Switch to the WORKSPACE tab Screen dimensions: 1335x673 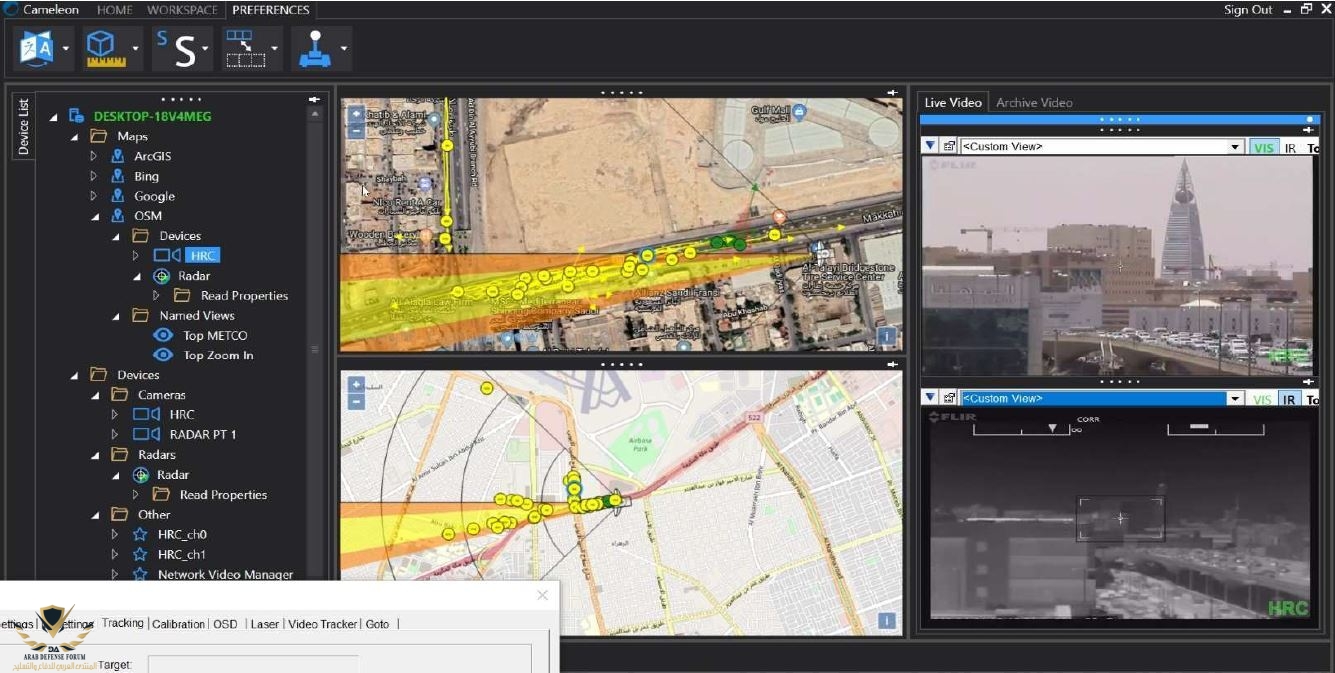(x=182, y=10)
